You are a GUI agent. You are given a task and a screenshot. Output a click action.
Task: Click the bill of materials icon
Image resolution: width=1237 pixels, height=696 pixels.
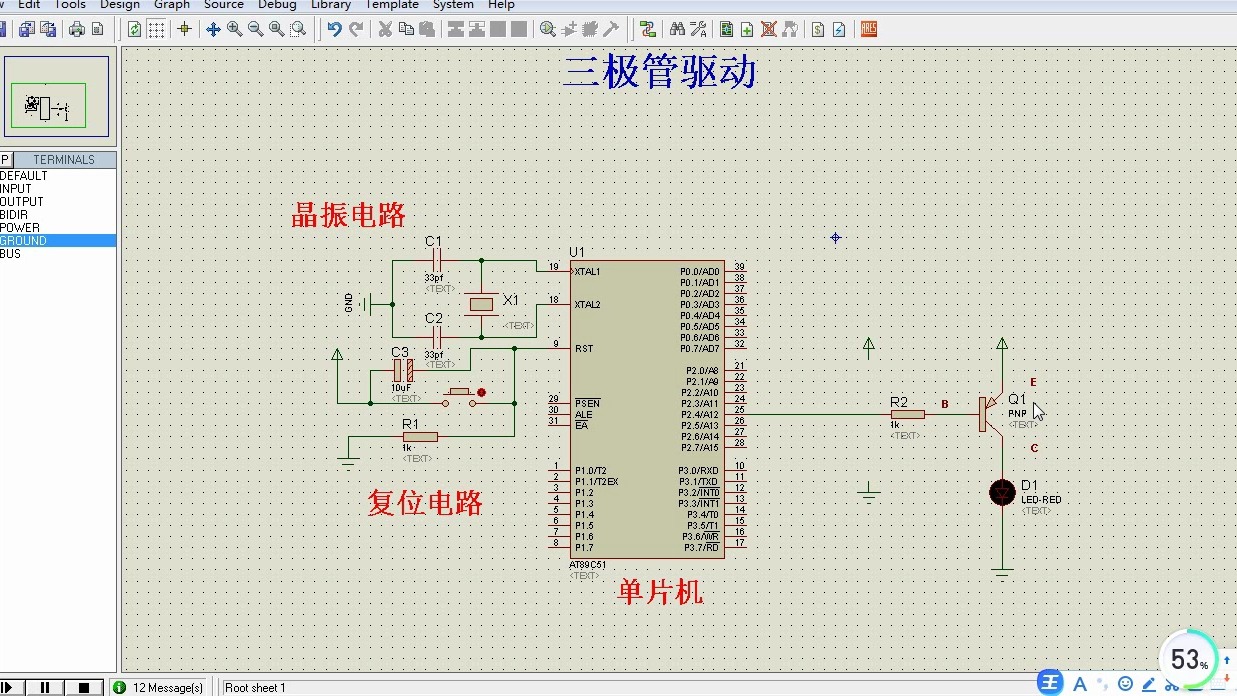click(818, 29)
